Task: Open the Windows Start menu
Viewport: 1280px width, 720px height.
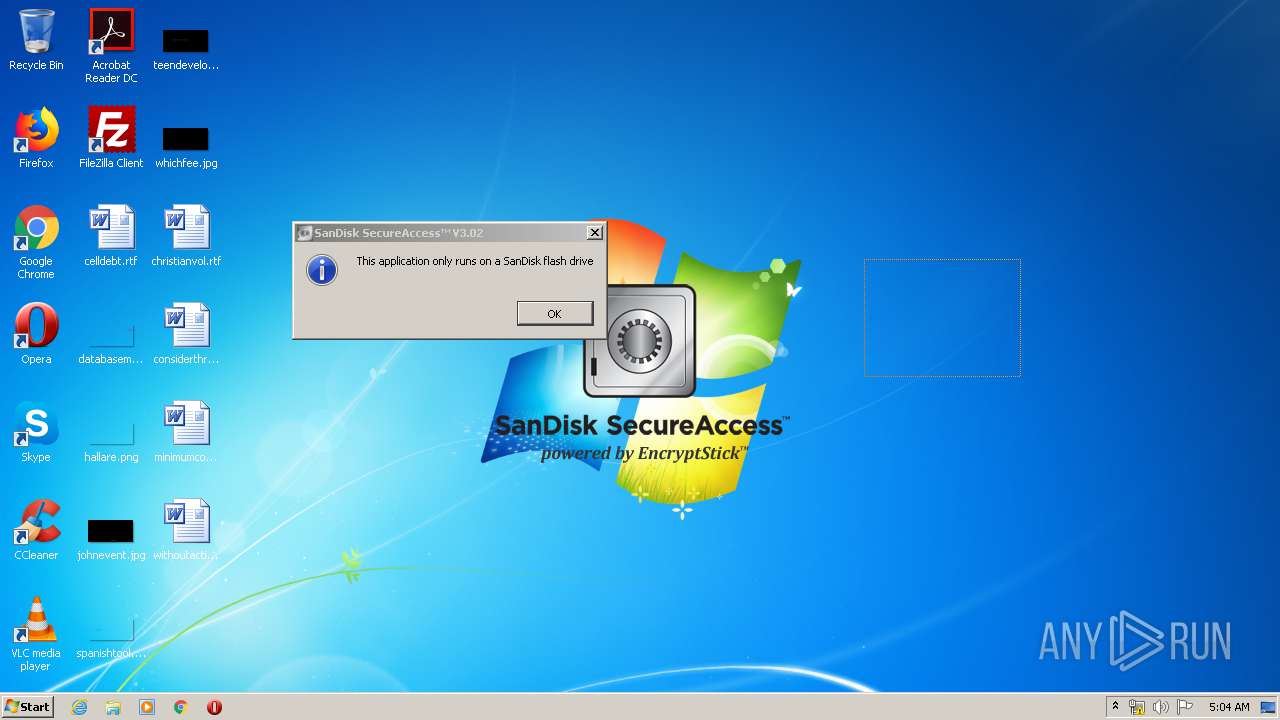Action: click(28, 706)
